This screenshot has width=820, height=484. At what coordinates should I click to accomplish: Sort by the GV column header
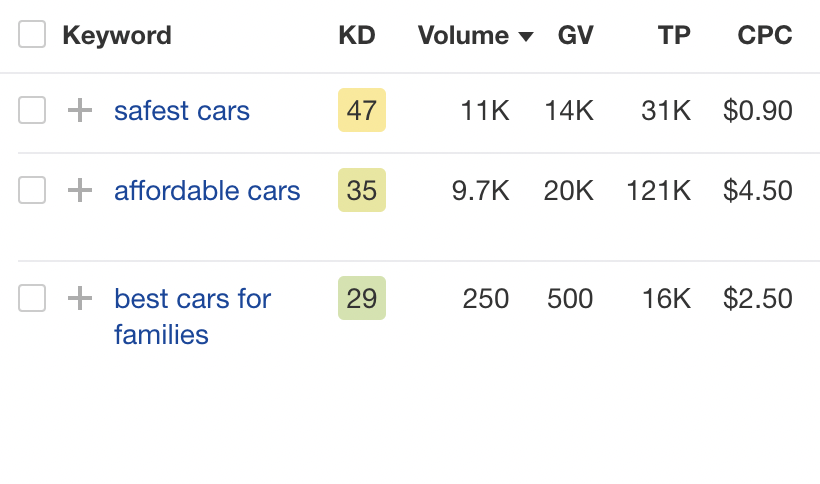(x=575, y=36)
